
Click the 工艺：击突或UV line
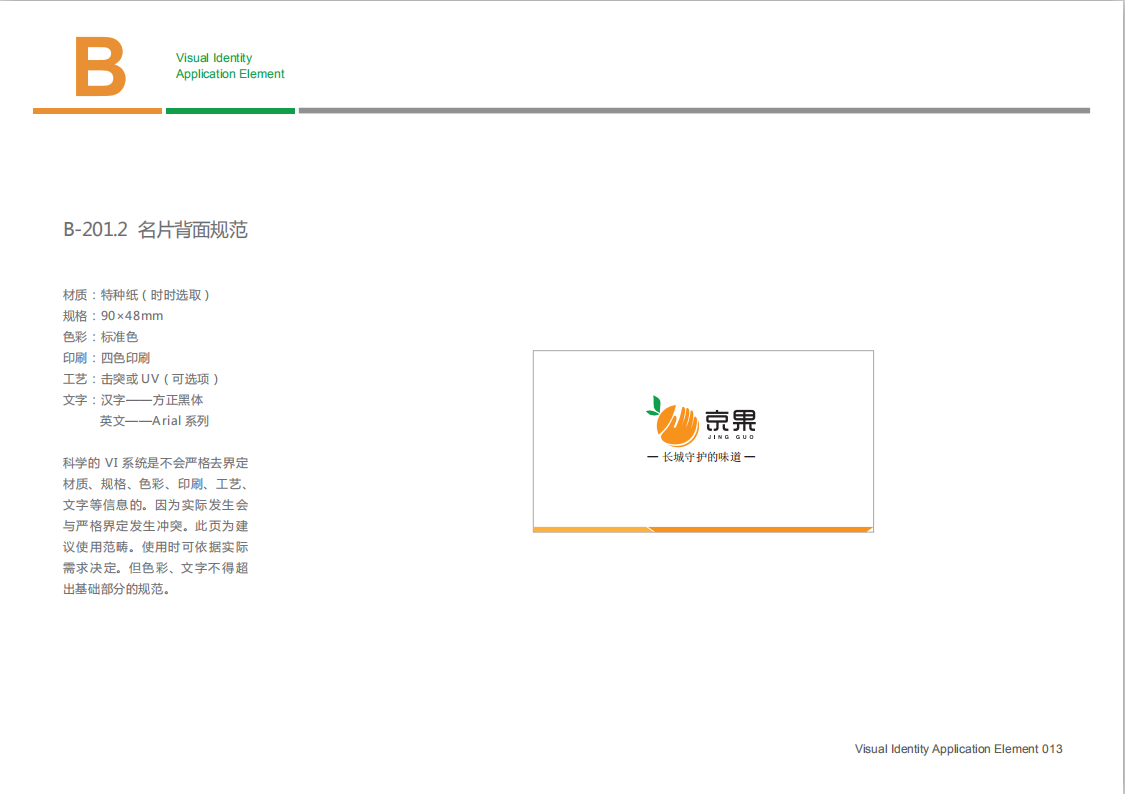tap(141, 379)
